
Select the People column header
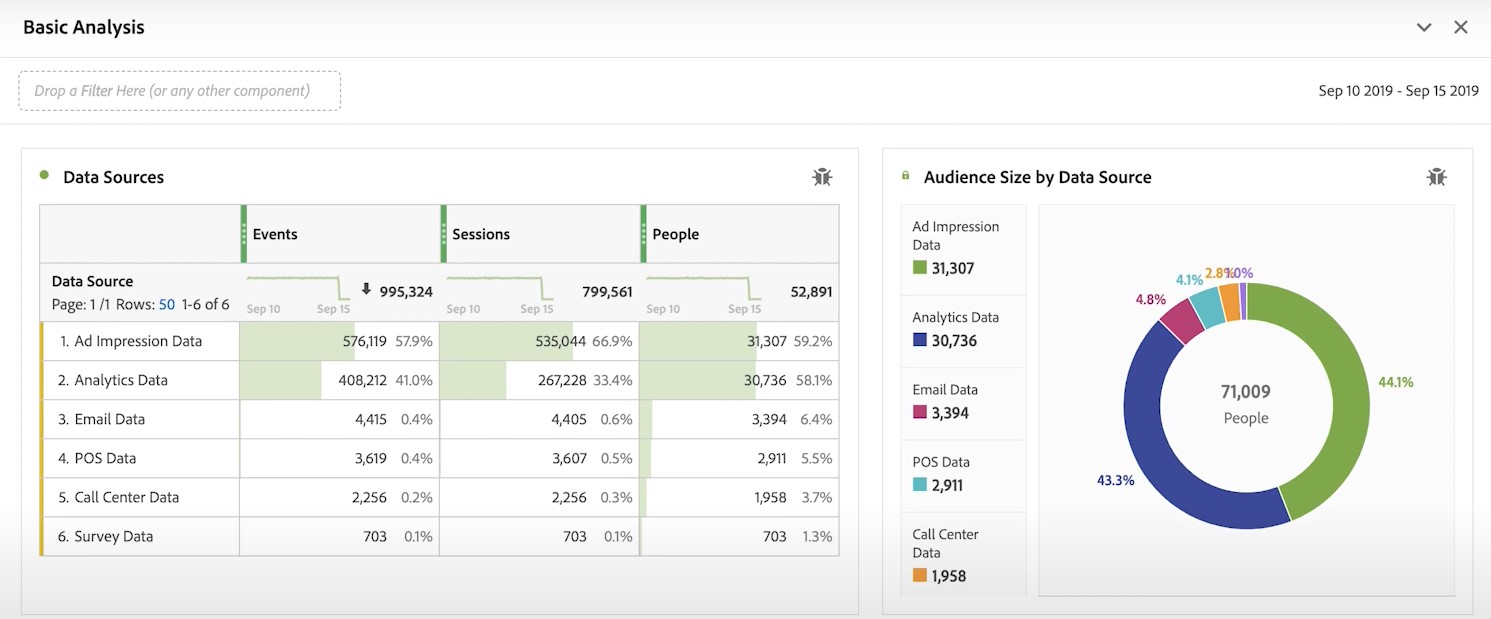676,234
